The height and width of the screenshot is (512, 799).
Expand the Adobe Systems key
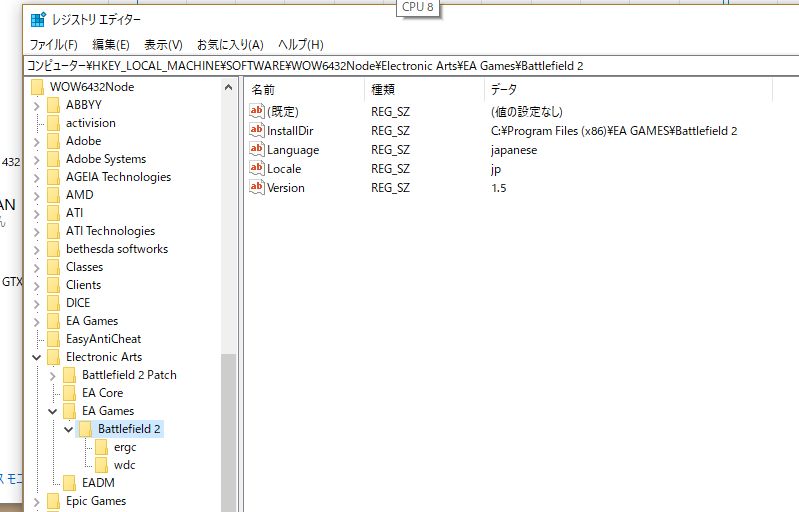pyautogui.click(x=36, y=159)
